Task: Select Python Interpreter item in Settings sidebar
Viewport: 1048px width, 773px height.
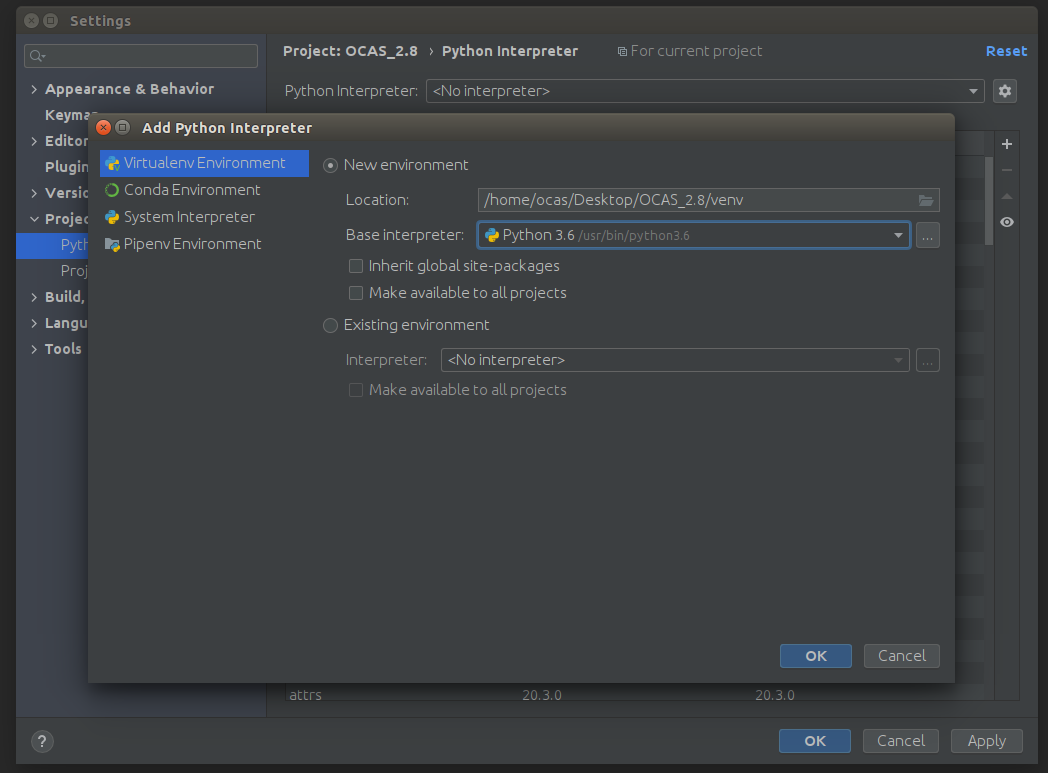Action: (53, 245)
